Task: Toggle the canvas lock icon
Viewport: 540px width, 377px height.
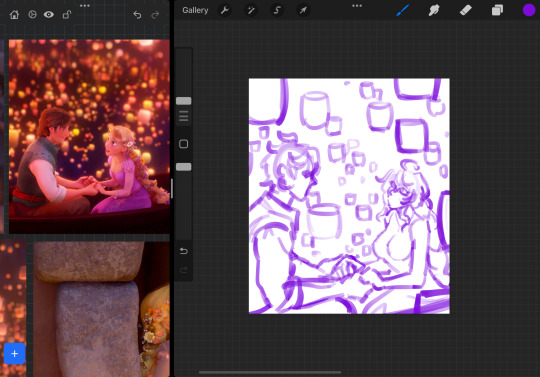Action: [x=66, y=14]
